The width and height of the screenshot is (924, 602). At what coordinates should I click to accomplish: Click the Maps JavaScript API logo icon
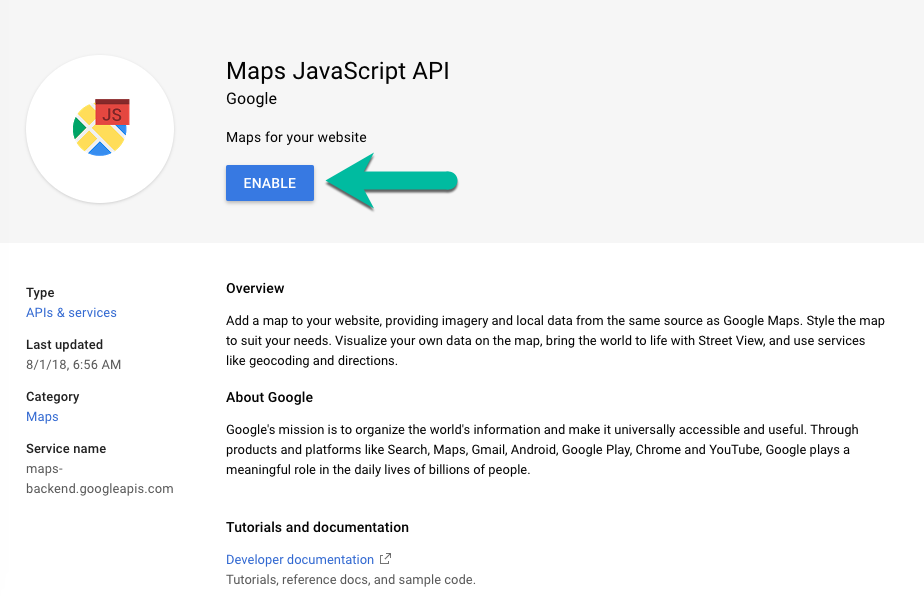[101, 128]
